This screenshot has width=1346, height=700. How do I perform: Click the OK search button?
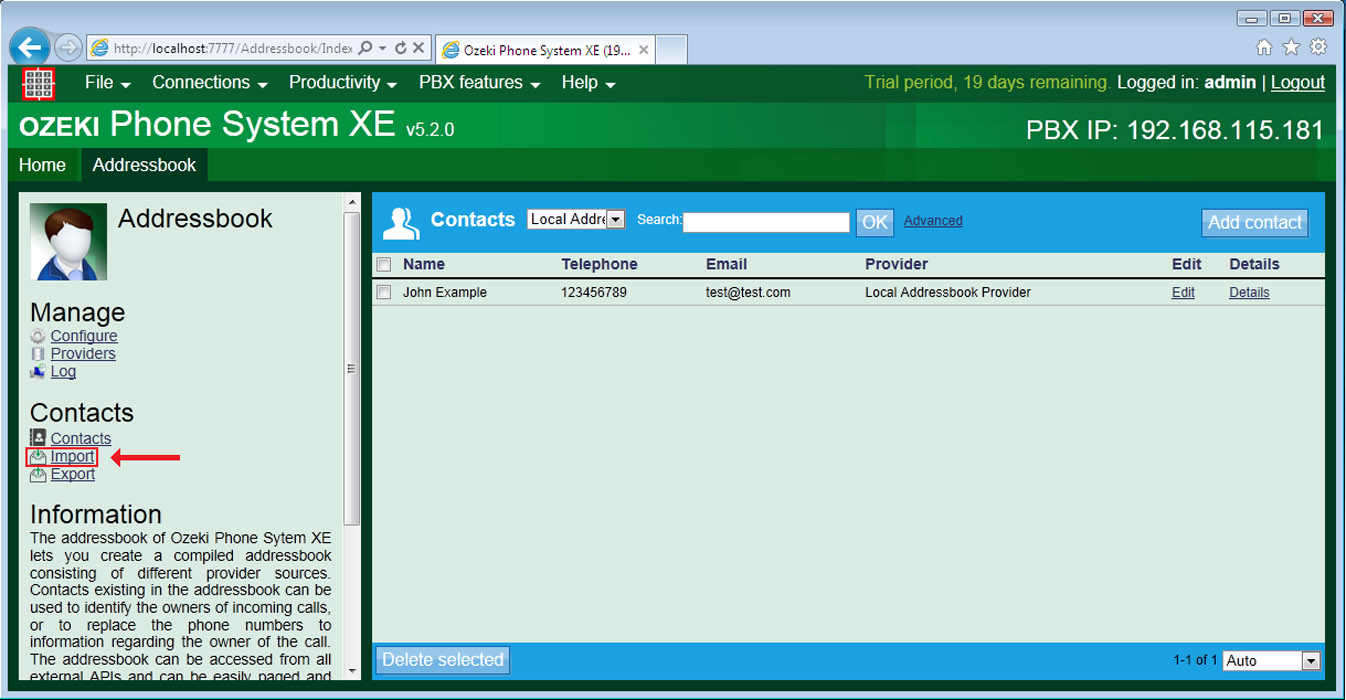[x=875, y=222]
